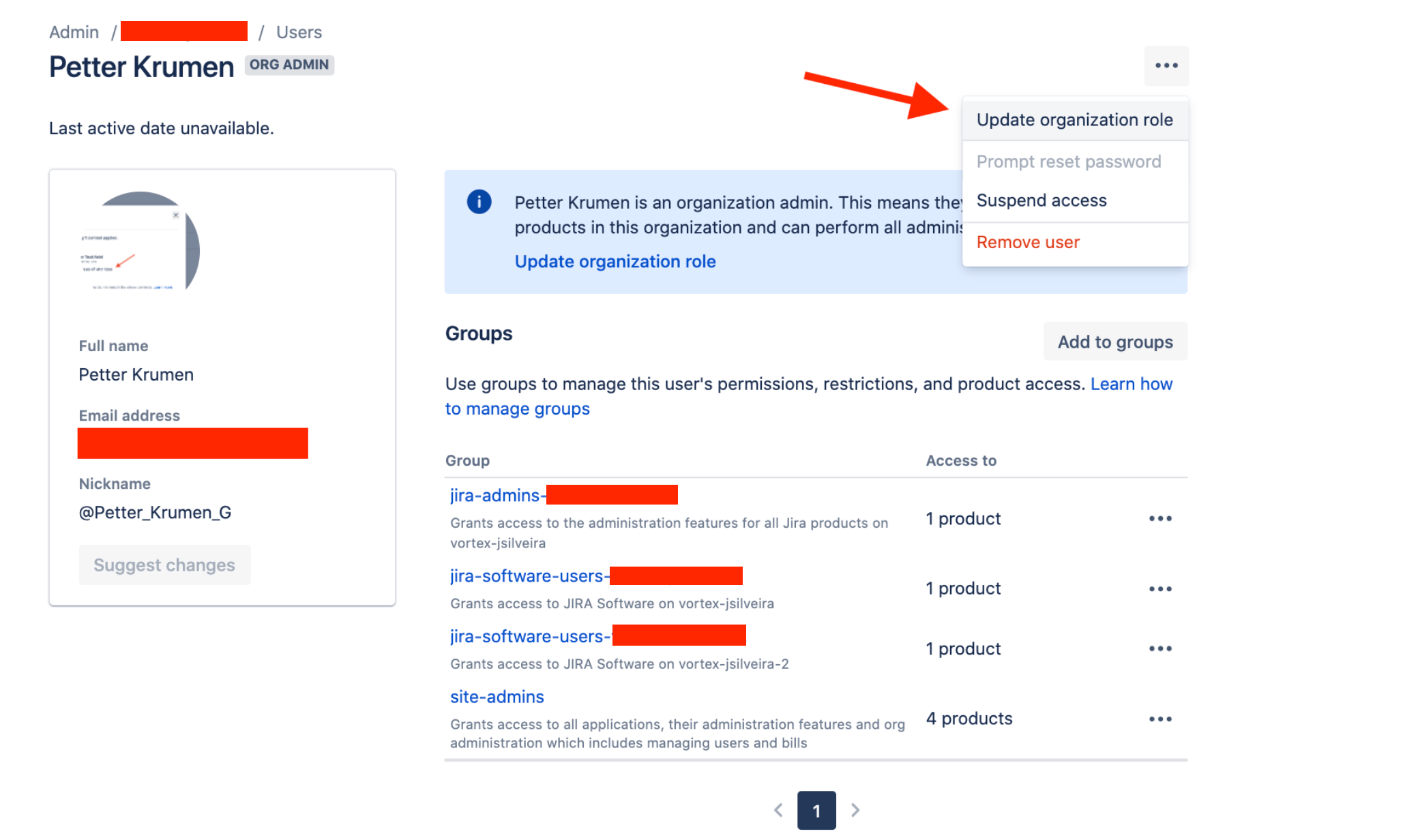Go to next page using right chevron
The image size is (1420, 840).
[x=855, y=810]
